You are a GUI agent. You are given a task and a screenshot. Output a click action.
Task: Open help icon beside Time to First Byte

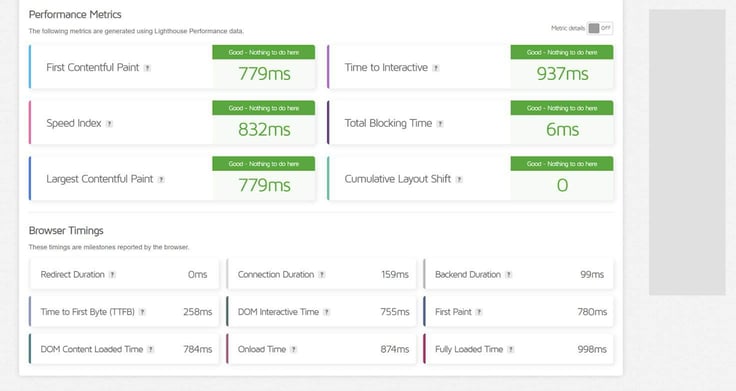pyautogui.click(x=142, y=312)
